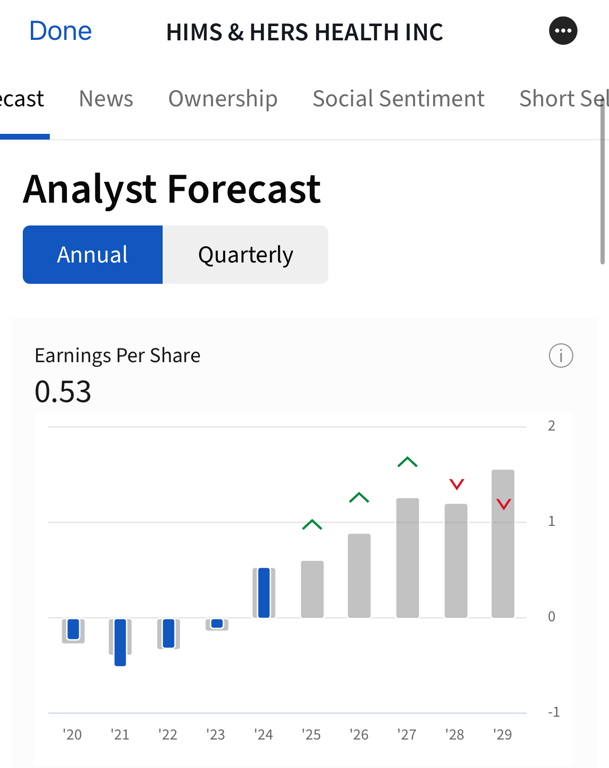
Task: Click the red down arrow on '29 bar
Action: click(504, 504)
